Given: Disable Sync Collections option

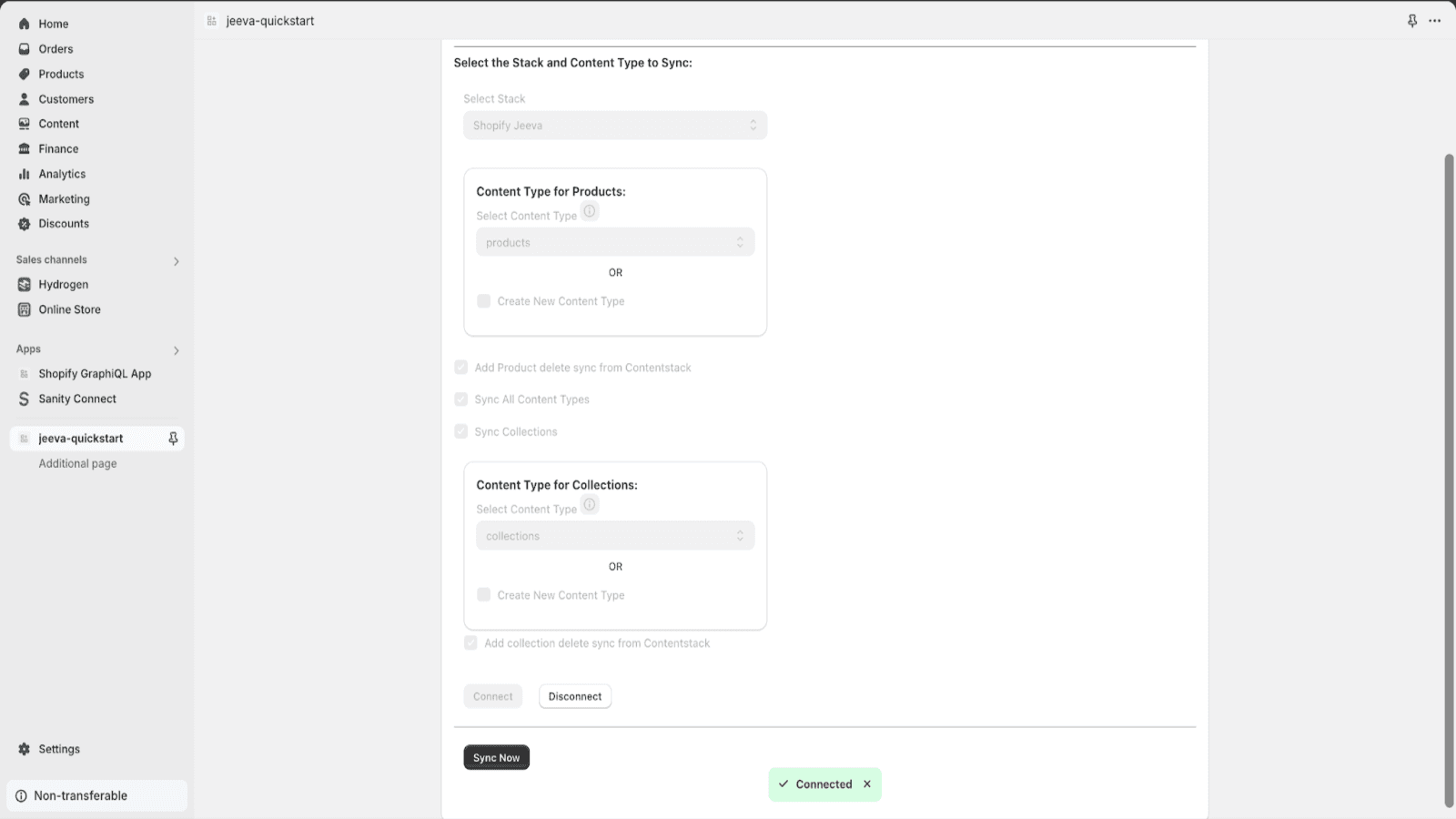Looking at the screenshot, I should click(461, 430).
